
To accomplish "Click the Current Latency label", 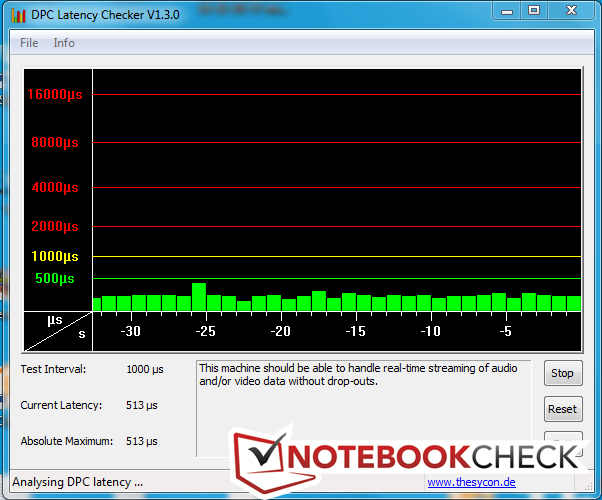I will [x=61, y=405].
